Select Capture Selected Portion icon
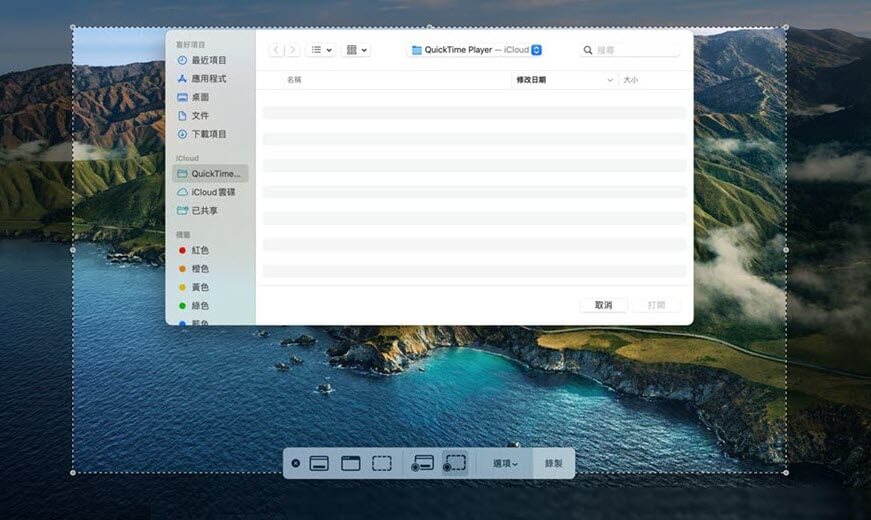This screenshot has height=520, width=871. point(382,463)
